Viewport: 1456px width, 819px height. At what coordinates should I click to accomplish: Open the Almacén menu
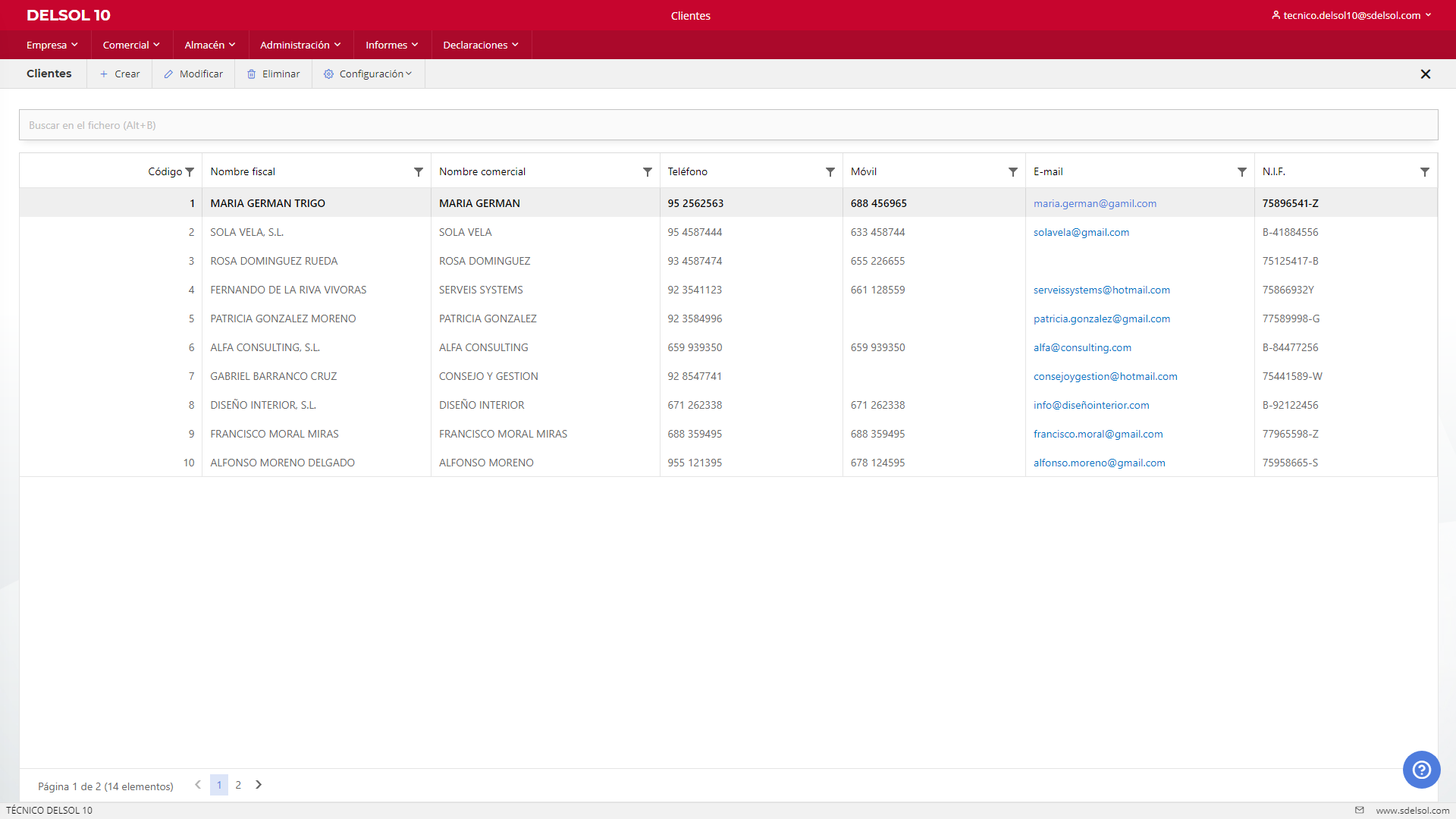click(x=210, y=45)
